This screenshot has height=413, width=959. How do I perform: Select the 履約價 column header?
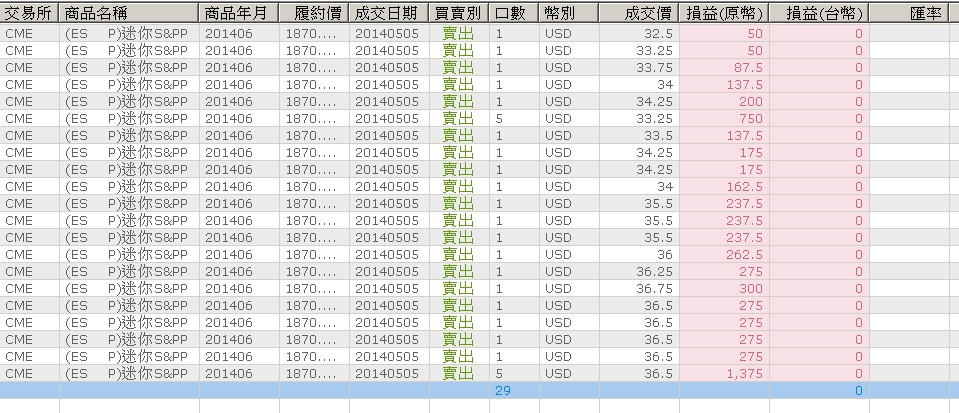[x=314, y=13]
